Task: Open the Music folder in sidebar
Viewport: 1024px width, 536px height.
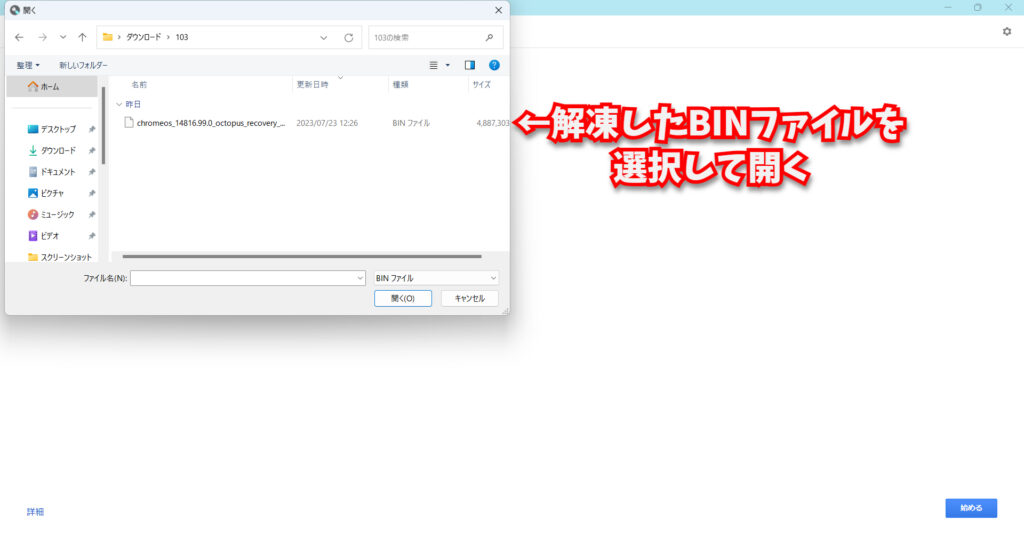Action: point(57,214)
